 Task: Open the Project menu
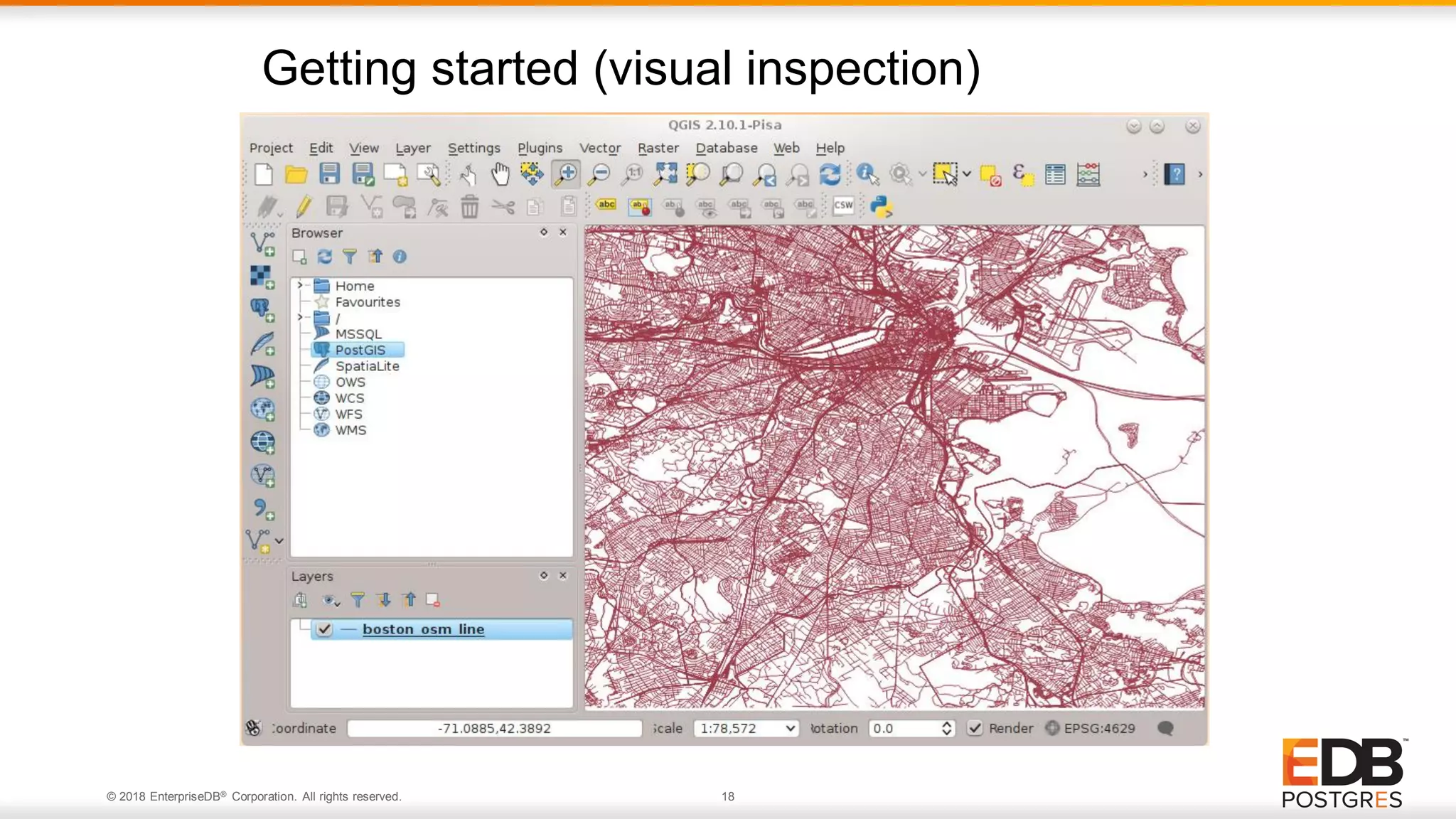click(x=271, y=148)
